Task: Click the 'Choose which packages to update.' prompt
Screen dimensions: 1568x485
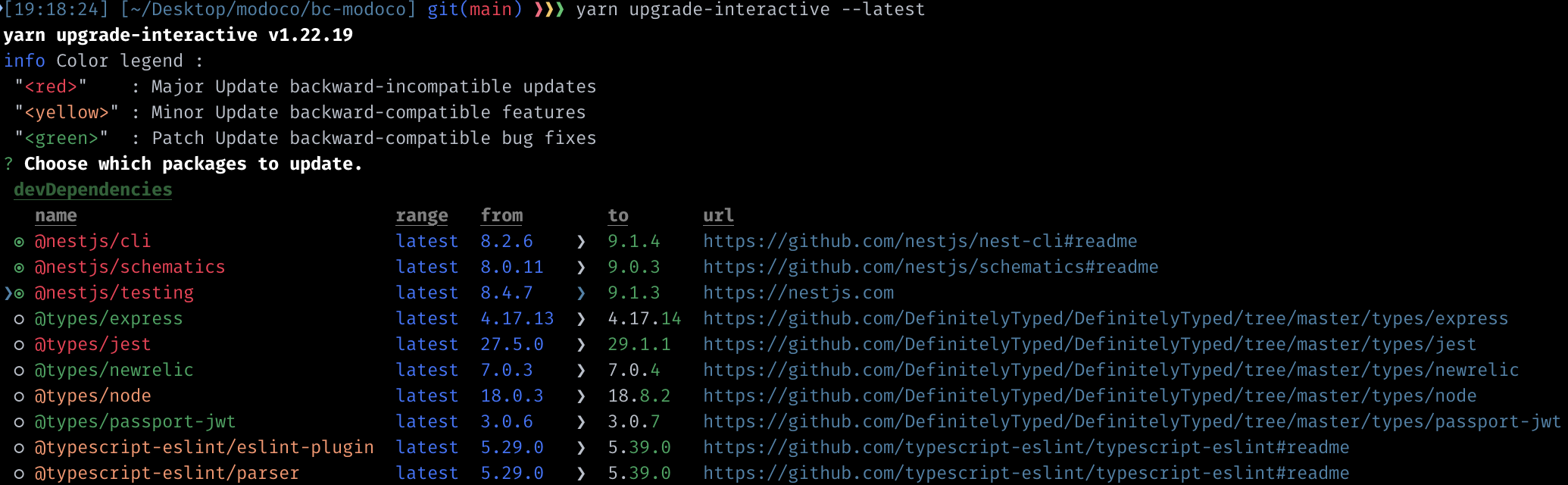Action: click(193, 164)
